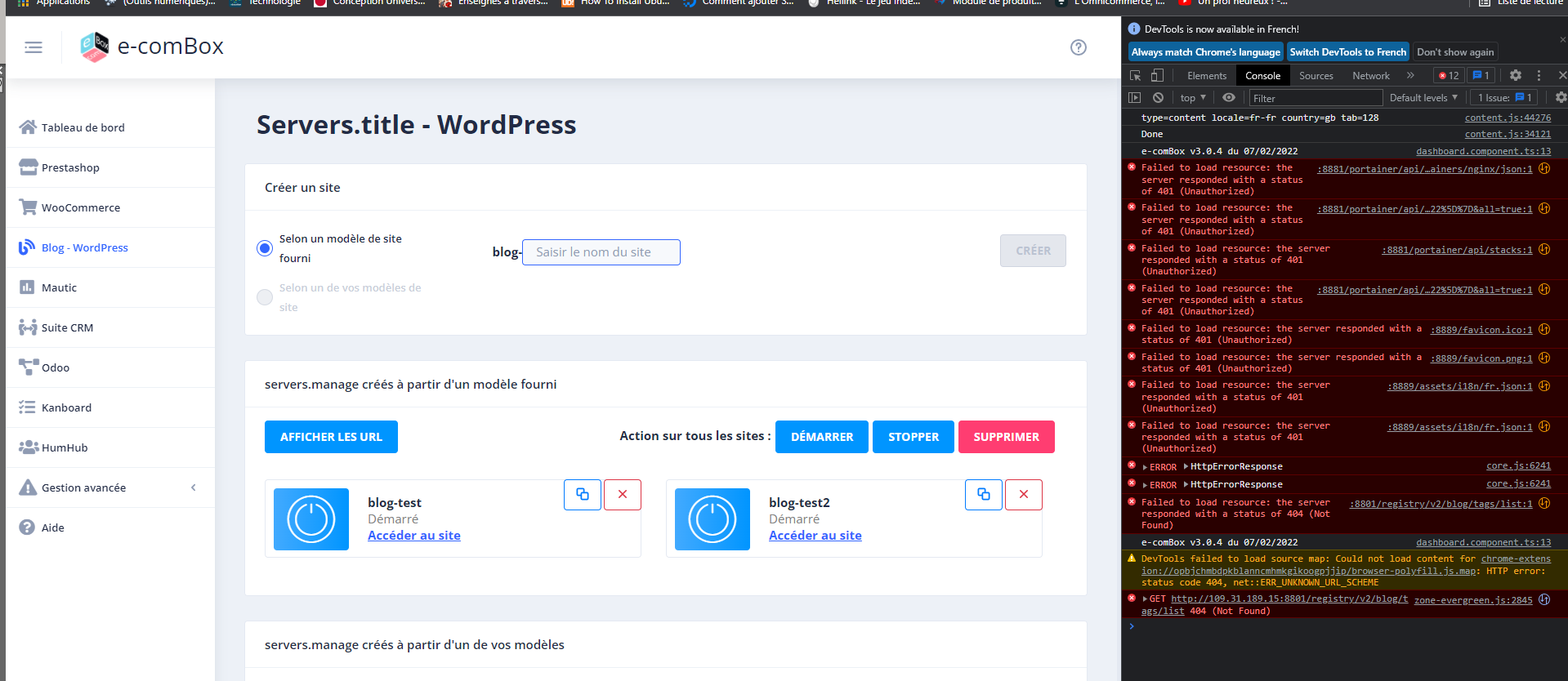Toggle DevTools device toolbar icon

[x=1157, y=75]
